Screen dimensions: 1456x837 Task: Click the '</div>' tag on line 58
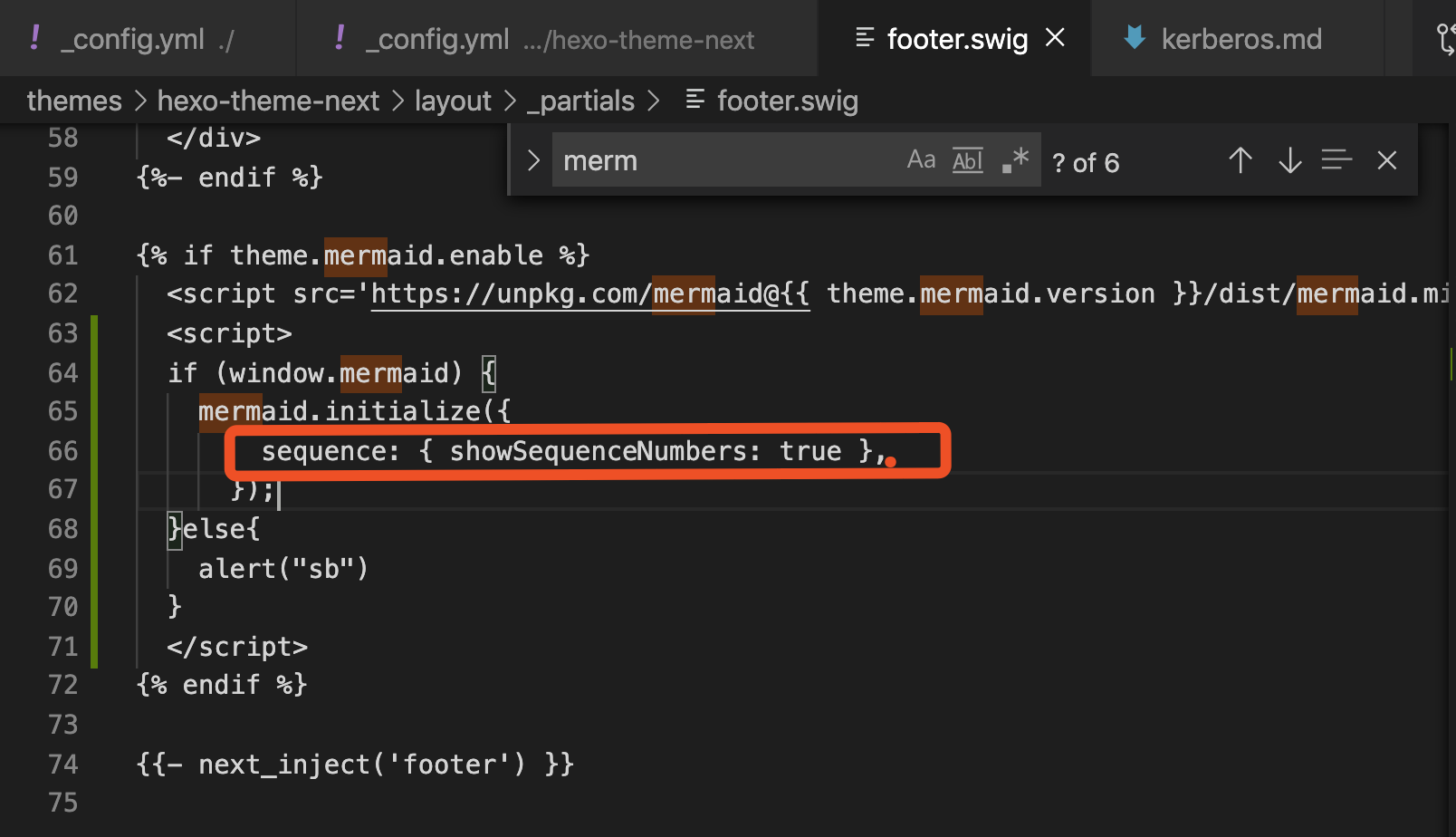click(x=214, y=138)
